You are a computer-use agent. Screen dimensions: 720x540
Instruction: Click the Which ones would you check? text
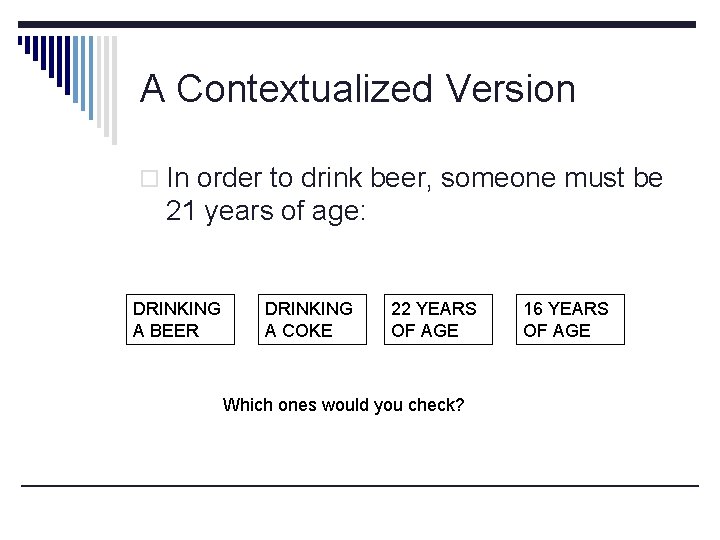(x=343, y=405)
